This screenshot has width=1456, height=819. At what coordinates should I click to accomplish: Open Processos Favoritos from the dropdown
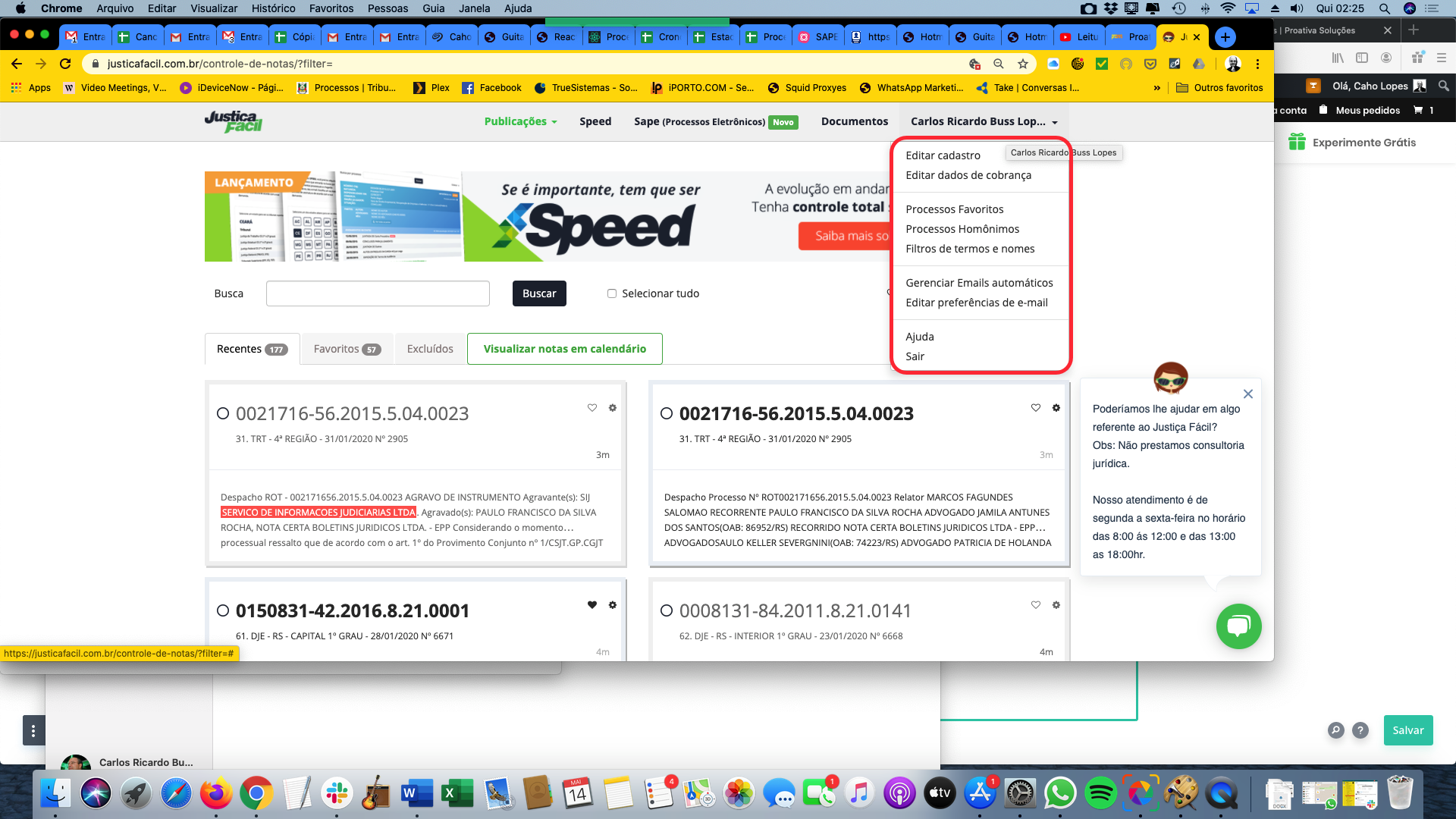tap(954, 209)
